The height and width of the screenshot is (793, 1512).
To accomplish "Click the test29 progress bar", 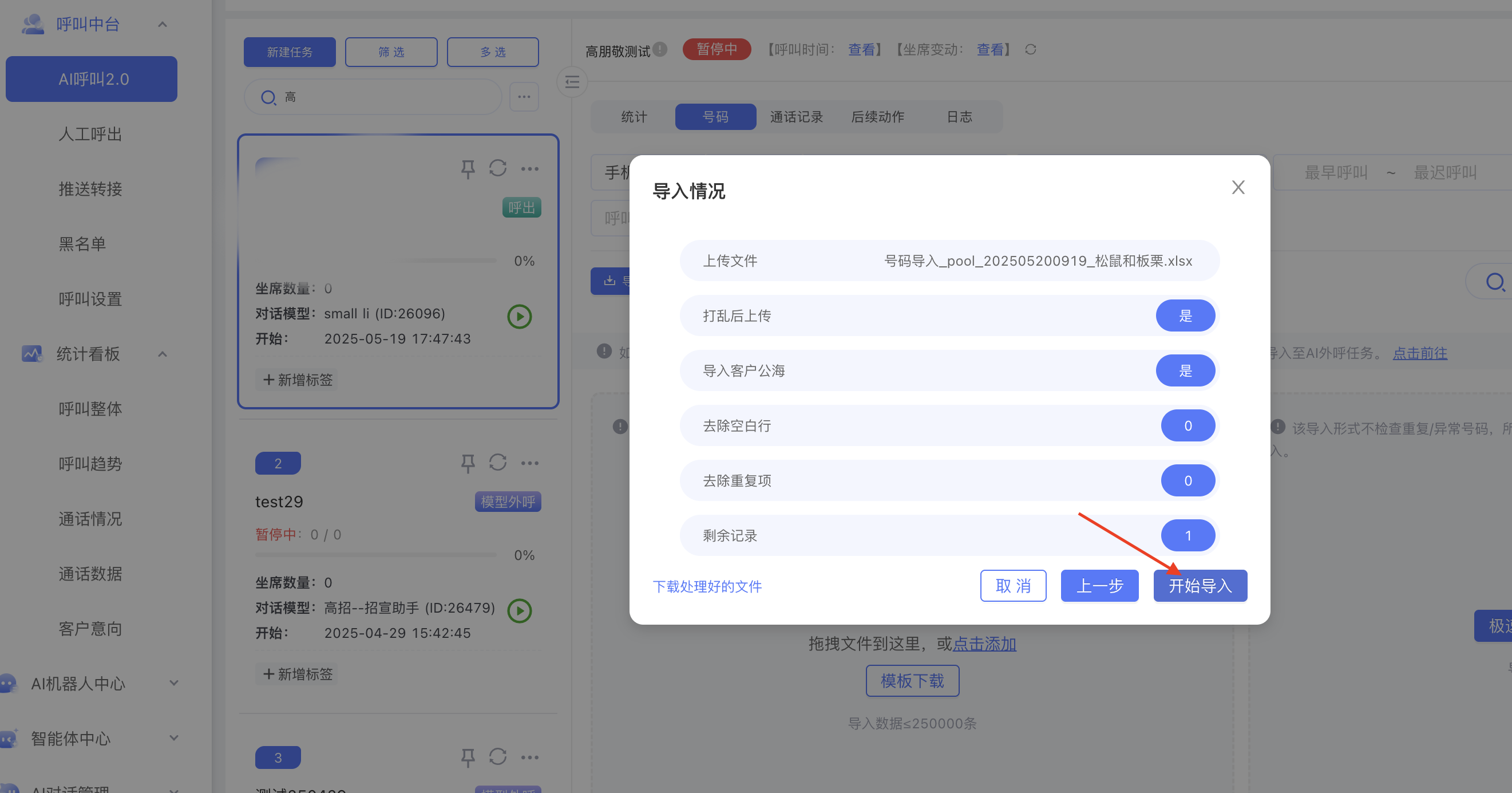I will click(x=375, y=554).
